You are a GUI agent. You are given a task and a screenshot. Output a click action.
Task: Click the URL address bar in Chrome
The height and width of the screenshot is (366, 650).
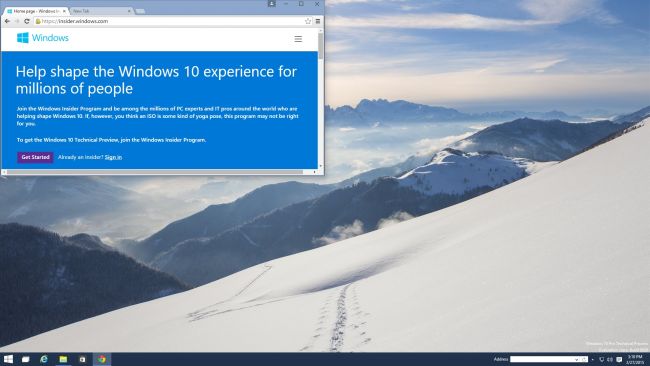pyautogui.click(x=172, y=21)
